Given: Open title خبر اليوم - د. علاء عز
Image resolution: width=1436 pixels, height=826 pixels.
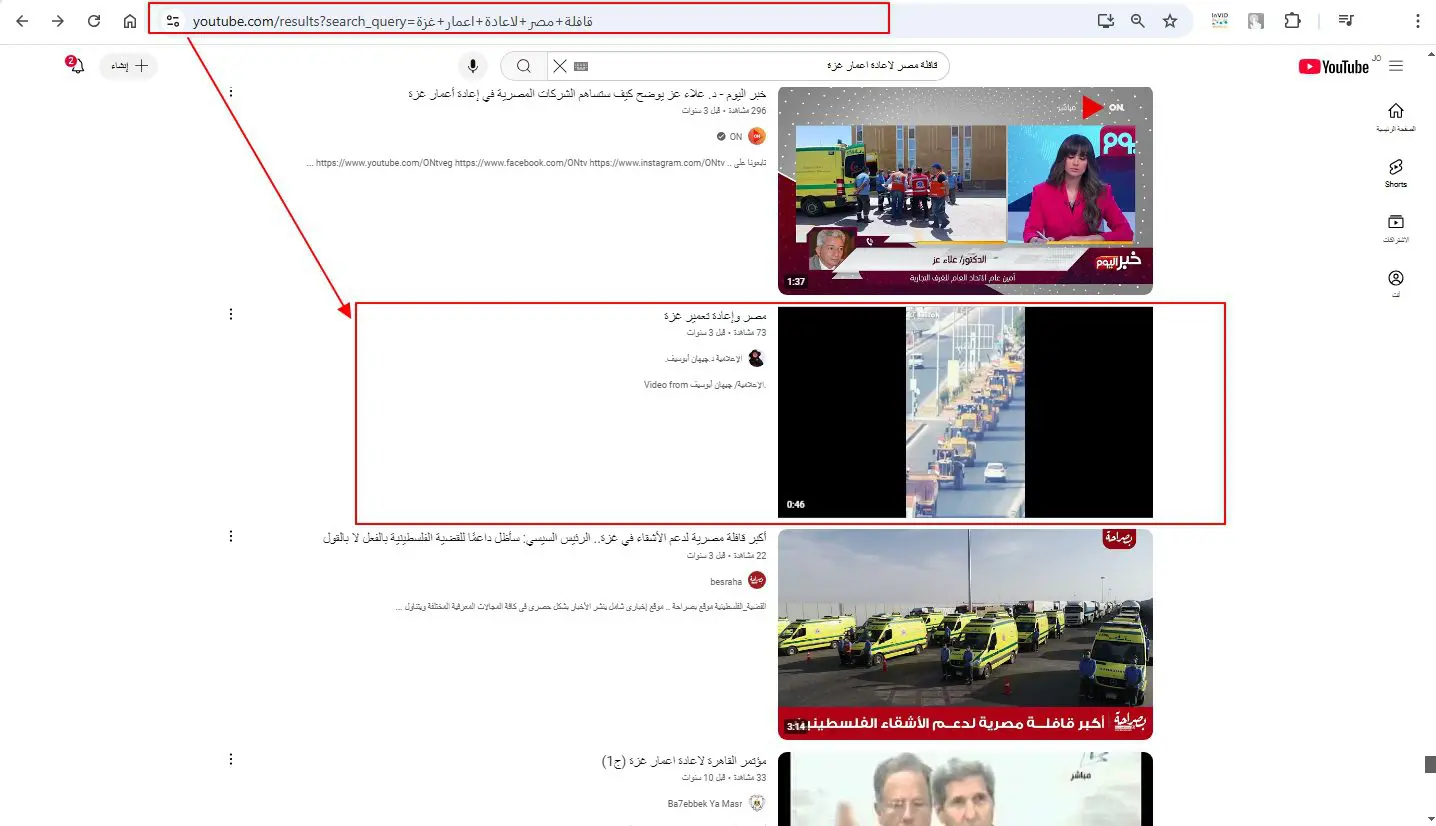Looking at the screenshot, I should point(587,94).
